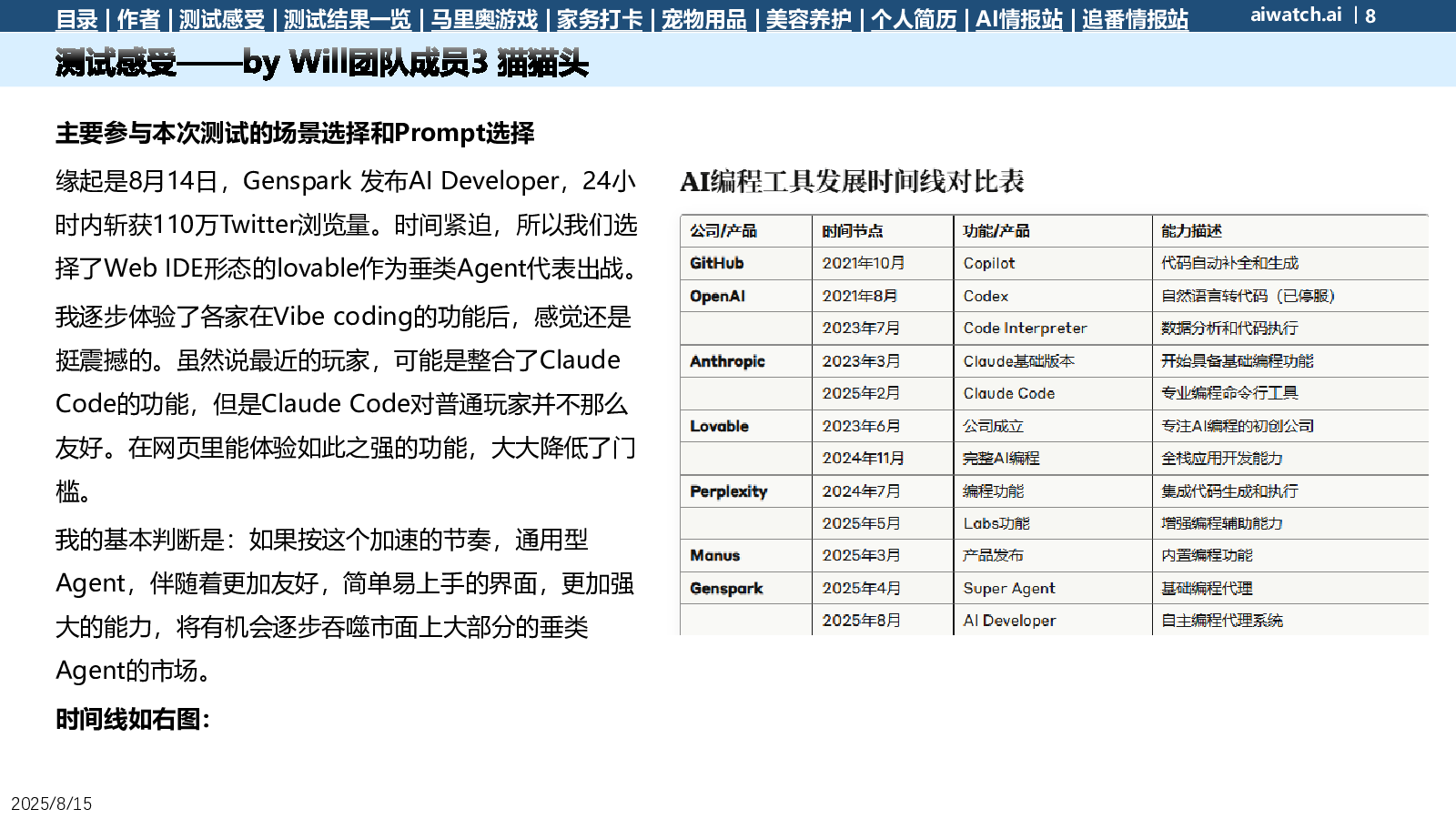Select the 测试感受 navigation link

click(x=222, y=19)
